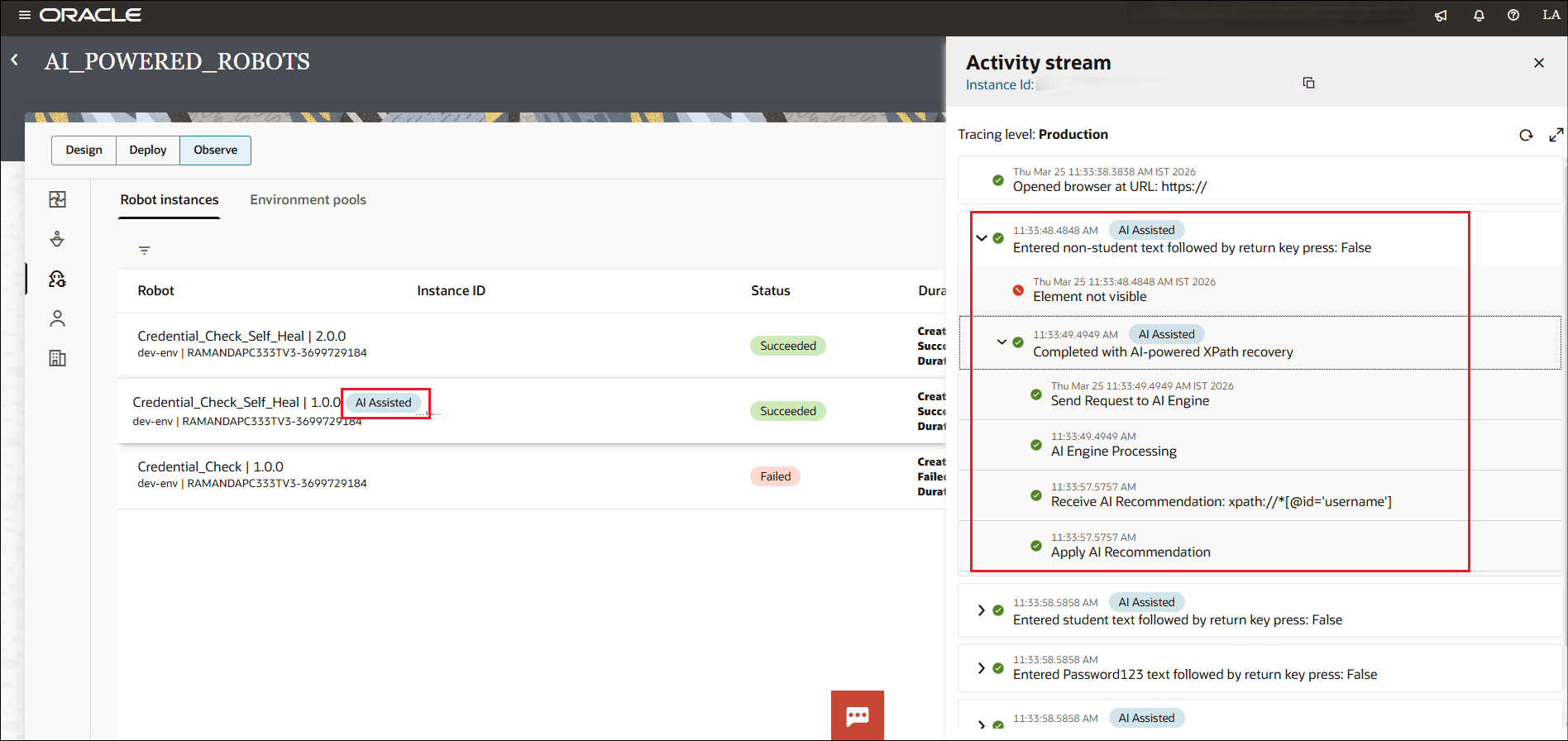Viewport: 1568px width, 741px height.
Task: Copy the Instance Id
Action: point(1308,83)
